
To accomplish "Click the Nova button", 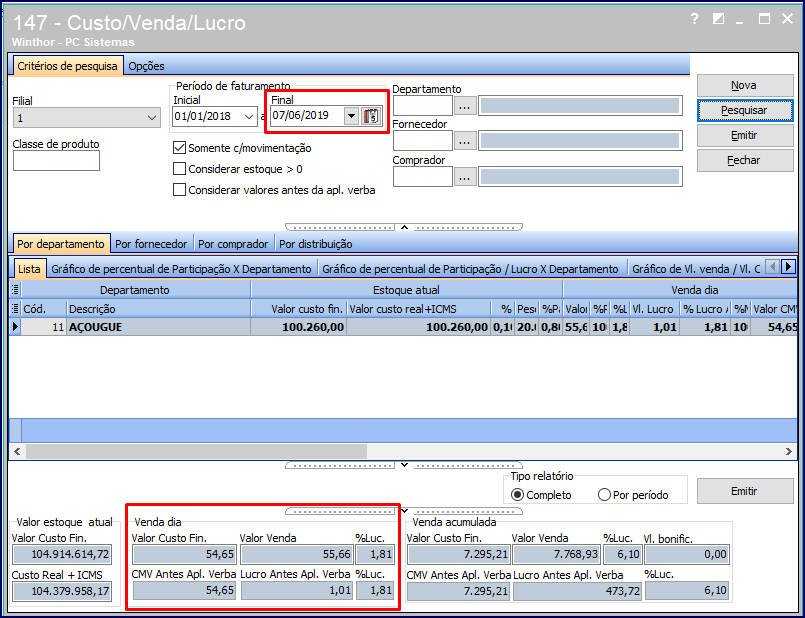I will click(744, 85).
